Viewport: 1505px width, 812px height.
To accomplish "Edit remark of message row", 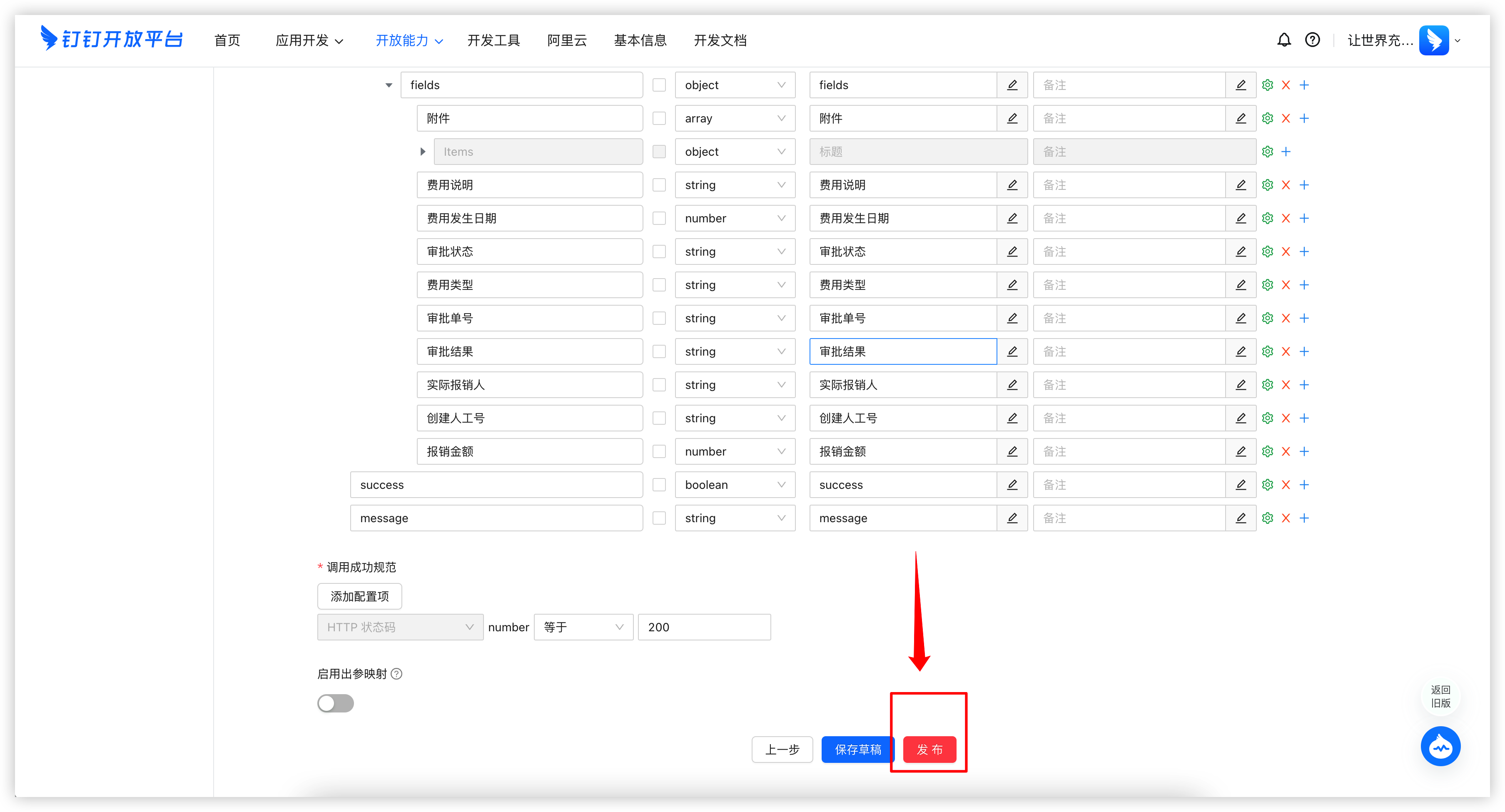I will [x=1240, y=518].
